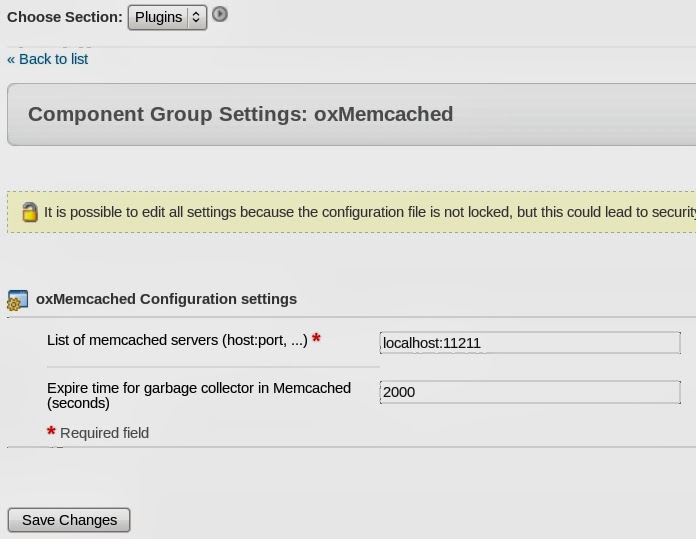Click the red asterisk before Required field

[51, 431]
